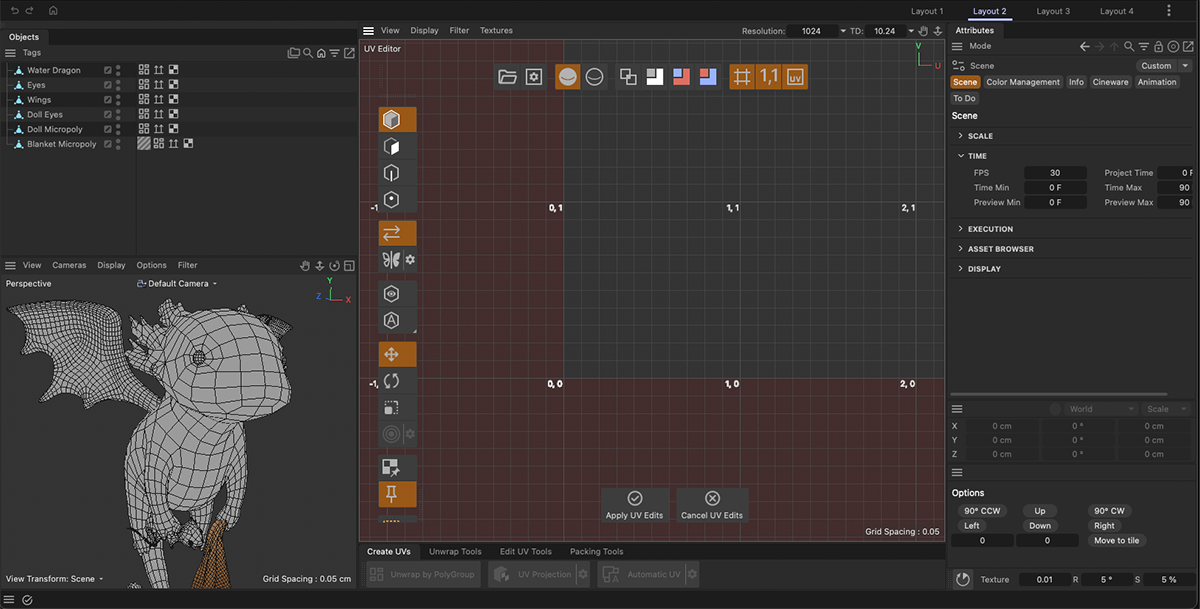Open texture settings gear icon beside the folder
Viewport: 1200px width, 609px height.
click(x=534, y=77)
